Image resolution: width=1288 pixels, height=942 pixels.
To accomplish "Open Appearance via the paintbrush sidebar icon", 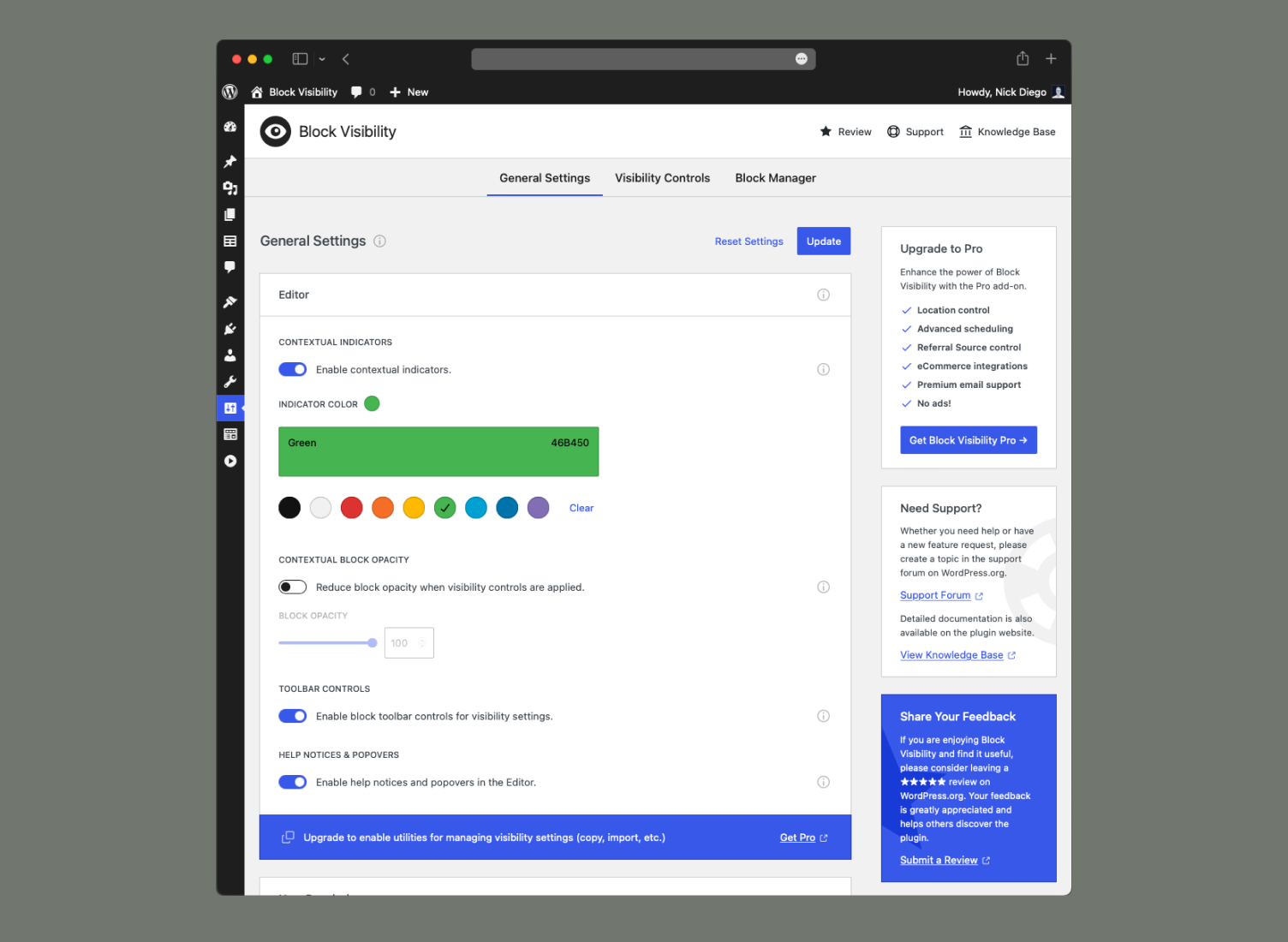I will tap(230, 301).
